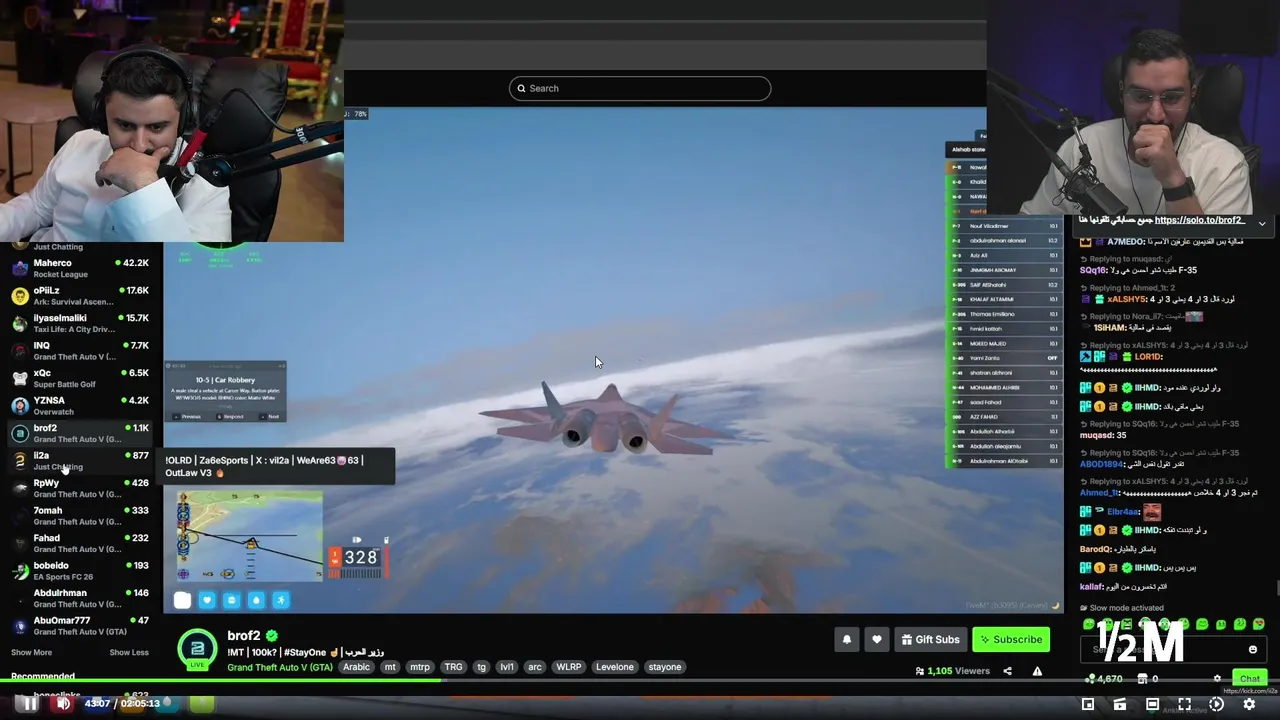Select the tg tag
Viewport: 1280px width, 720px height.
point(481,667)
